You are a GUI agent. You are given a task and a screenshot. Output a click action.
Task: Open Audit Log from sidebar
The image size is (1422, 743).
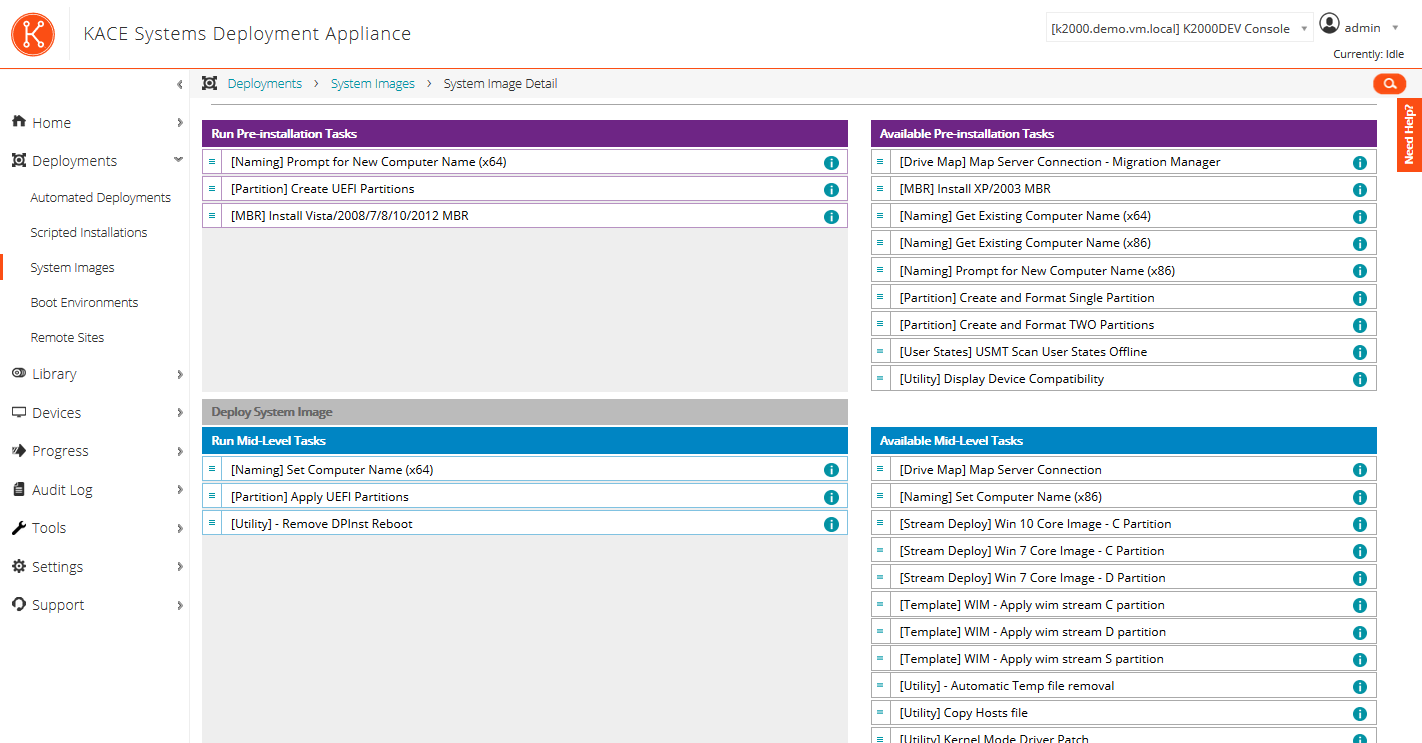(62, 490)
